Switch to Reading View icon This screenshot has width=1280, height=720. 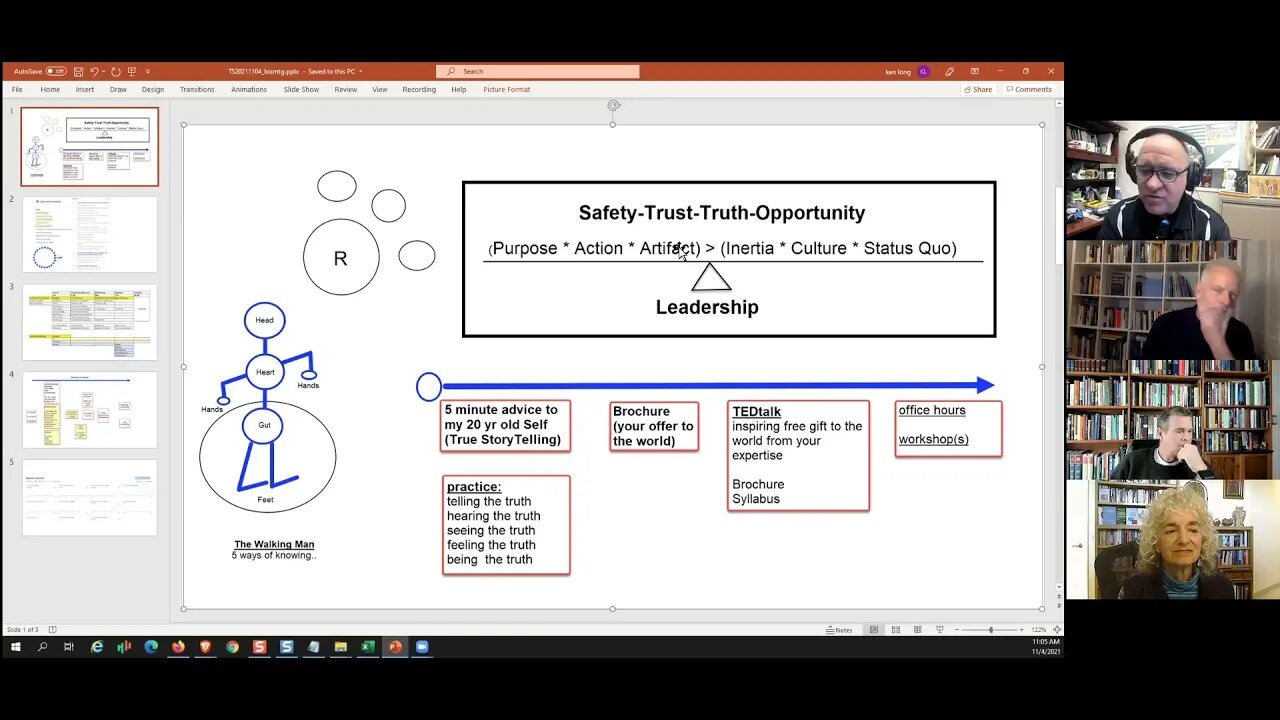point(917,629)
